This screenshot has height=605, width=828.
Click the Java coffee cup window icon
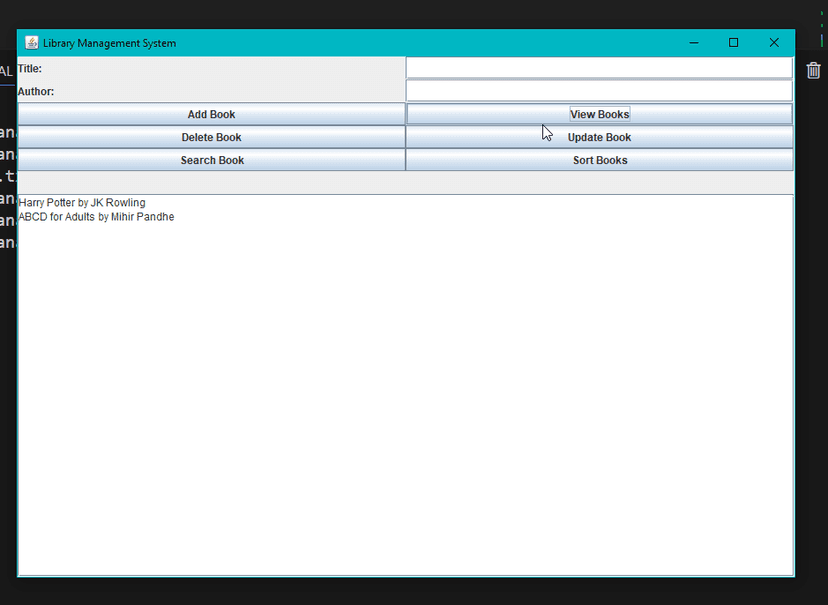click(32, 43)
